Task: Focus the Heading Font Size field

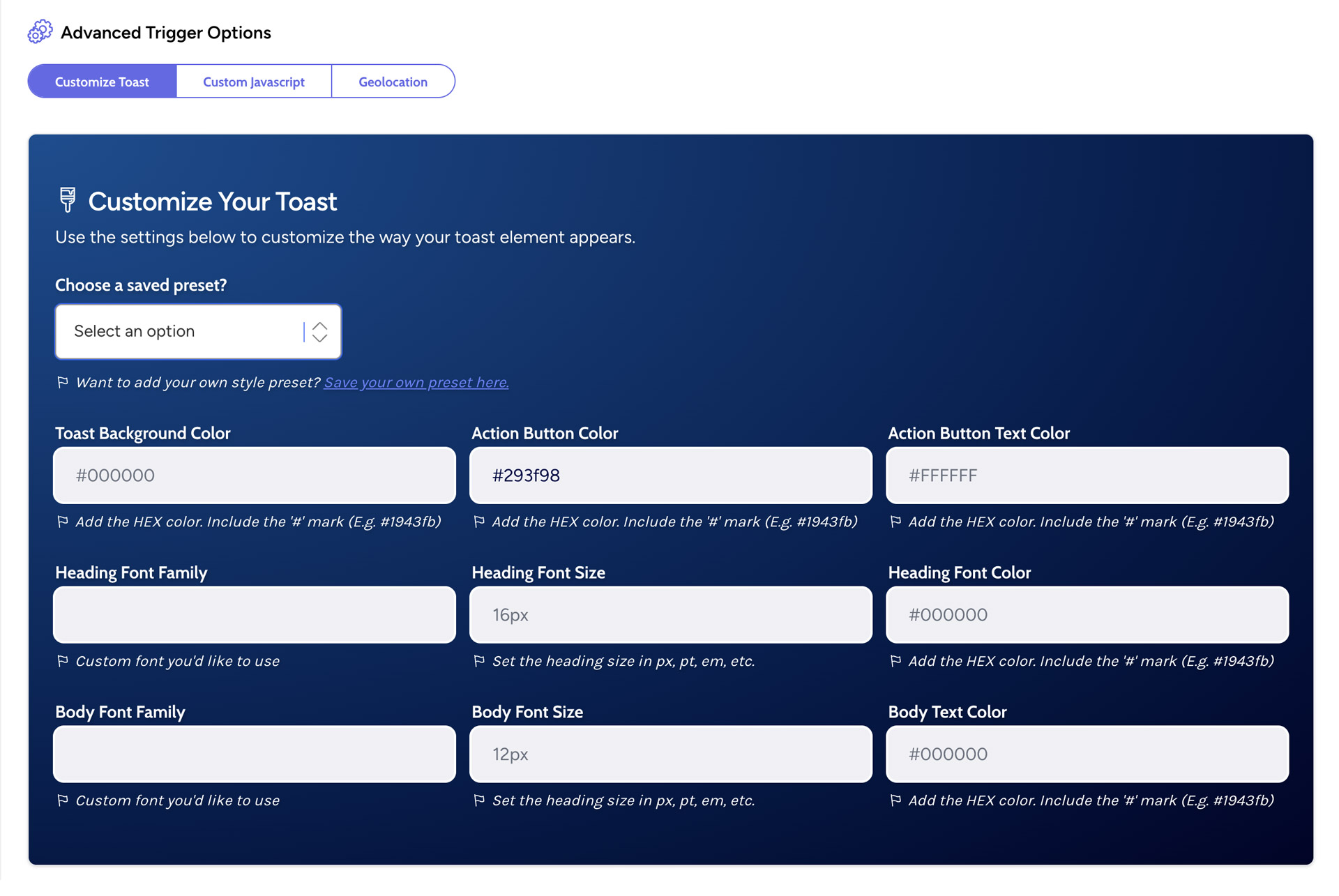Action: tap(671, 616)
